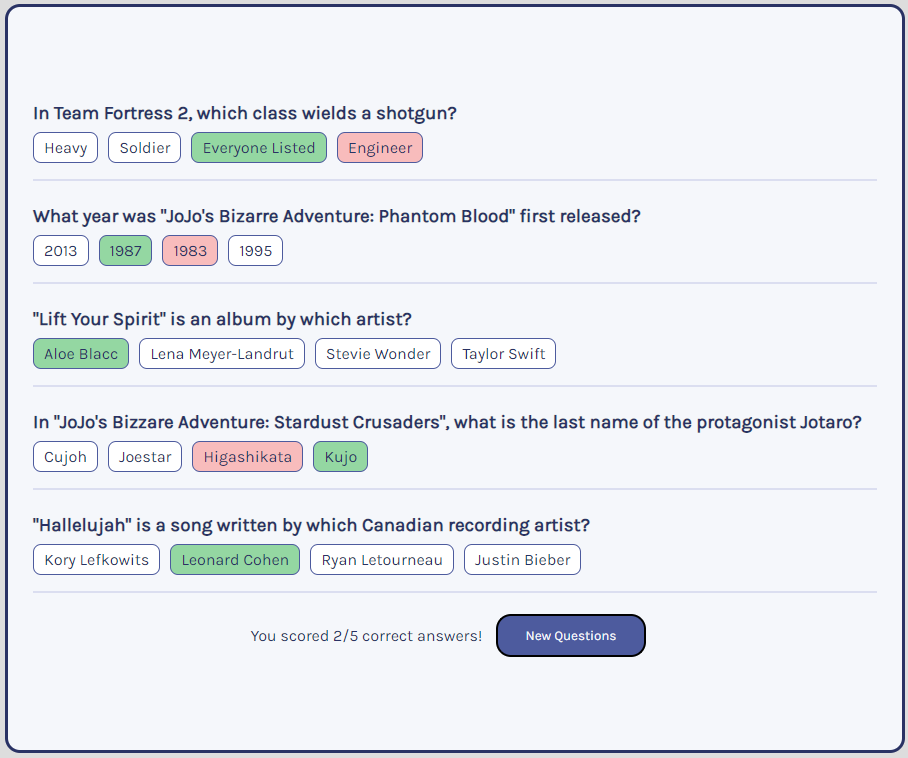Select the 1987 answer

(x=126, y=251)
